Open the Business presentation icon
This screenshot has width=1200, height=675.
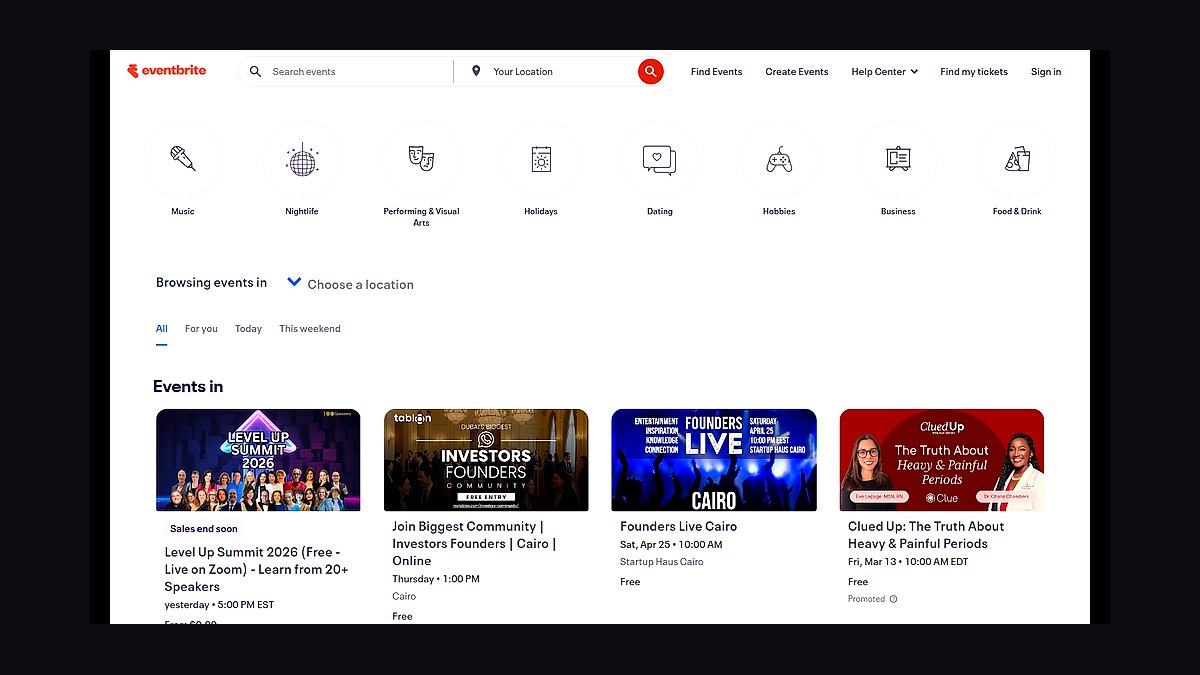pos(898,159)
